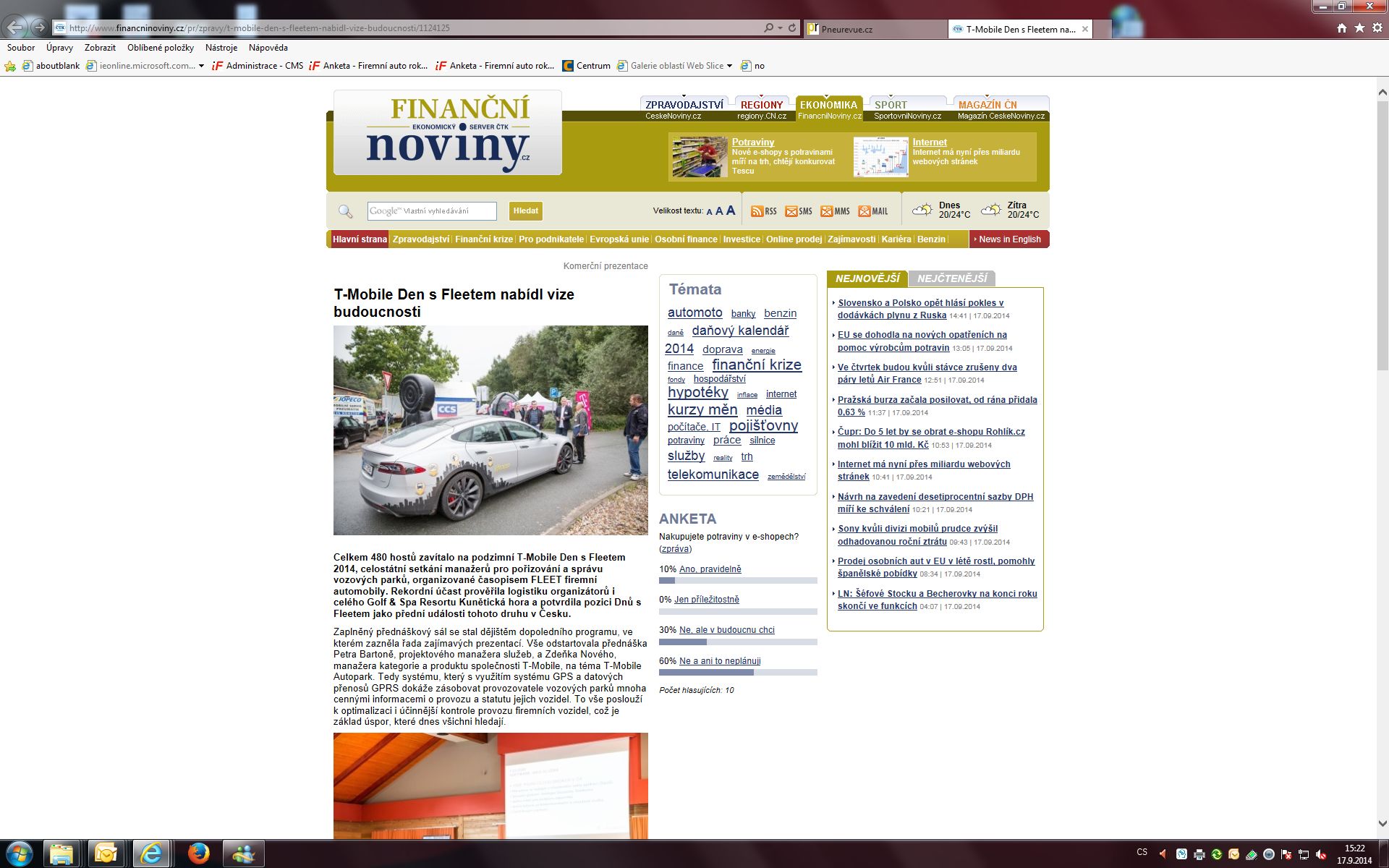Click the Hledat search button
1389x868 pixels.
coord(526,211)
